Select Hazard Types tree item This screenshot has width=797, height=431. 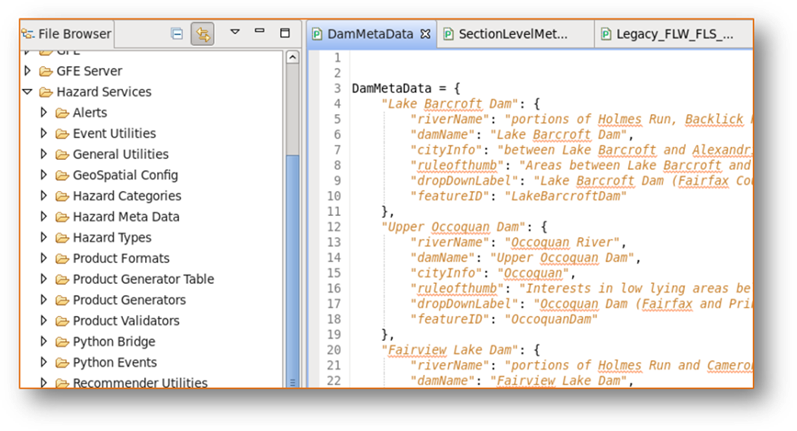pos(112,237)
